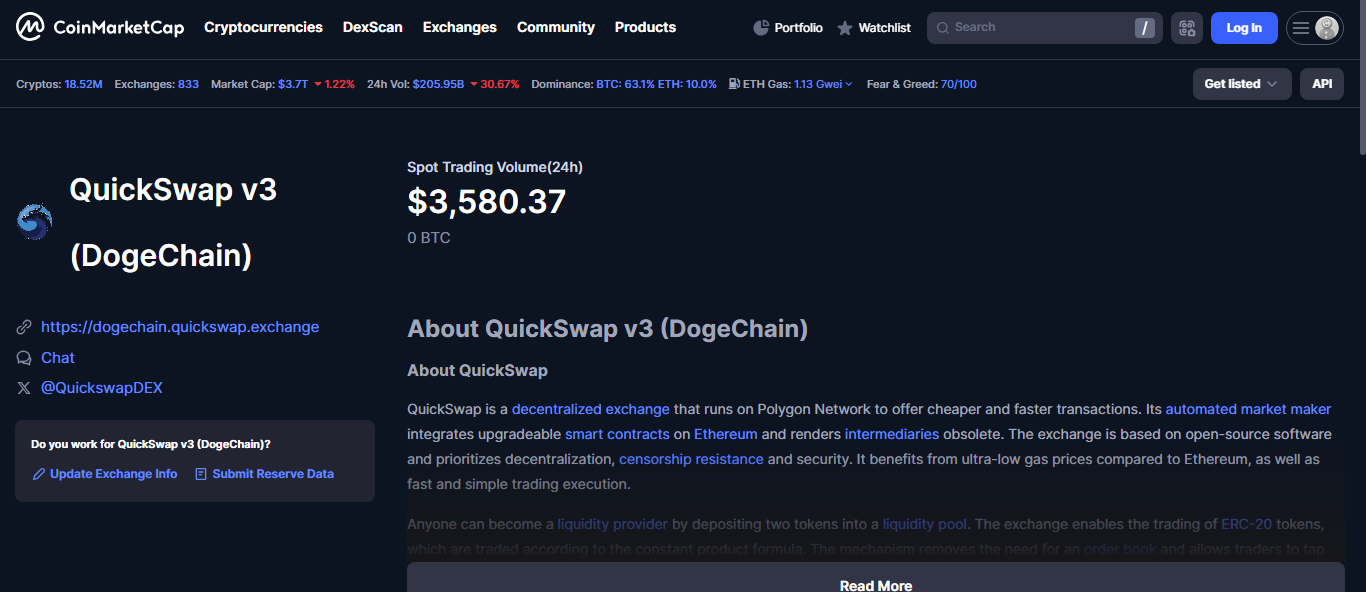
Task: Open the automated market maker link
Action: click(1248, 409)
